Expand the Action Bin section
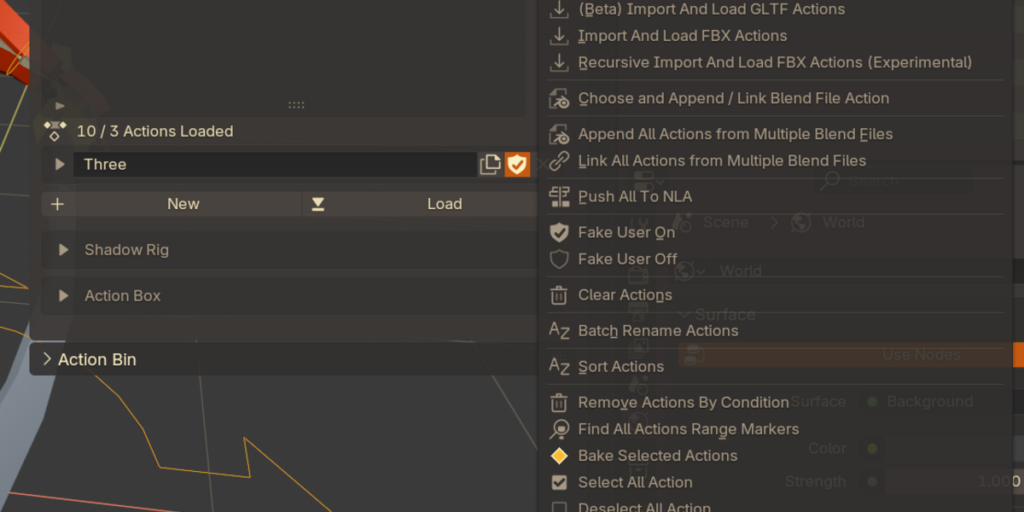 47,359
